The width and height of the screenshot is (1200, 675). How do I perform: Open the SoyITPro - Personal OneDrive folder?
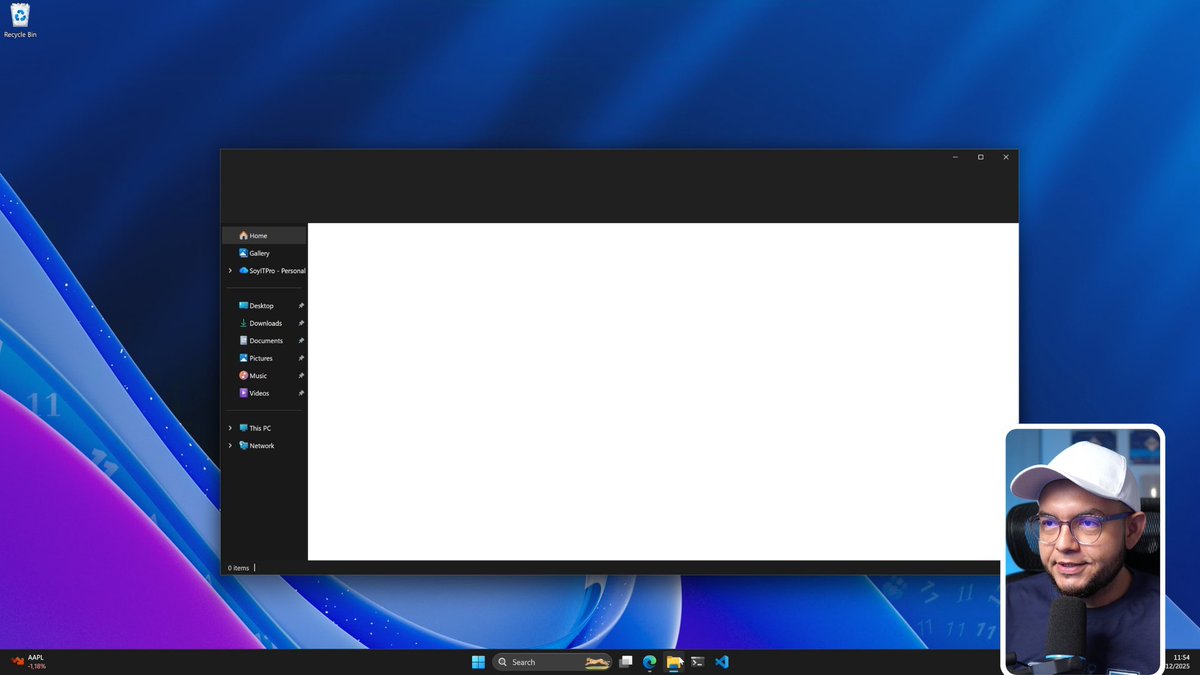coord(271,271)
